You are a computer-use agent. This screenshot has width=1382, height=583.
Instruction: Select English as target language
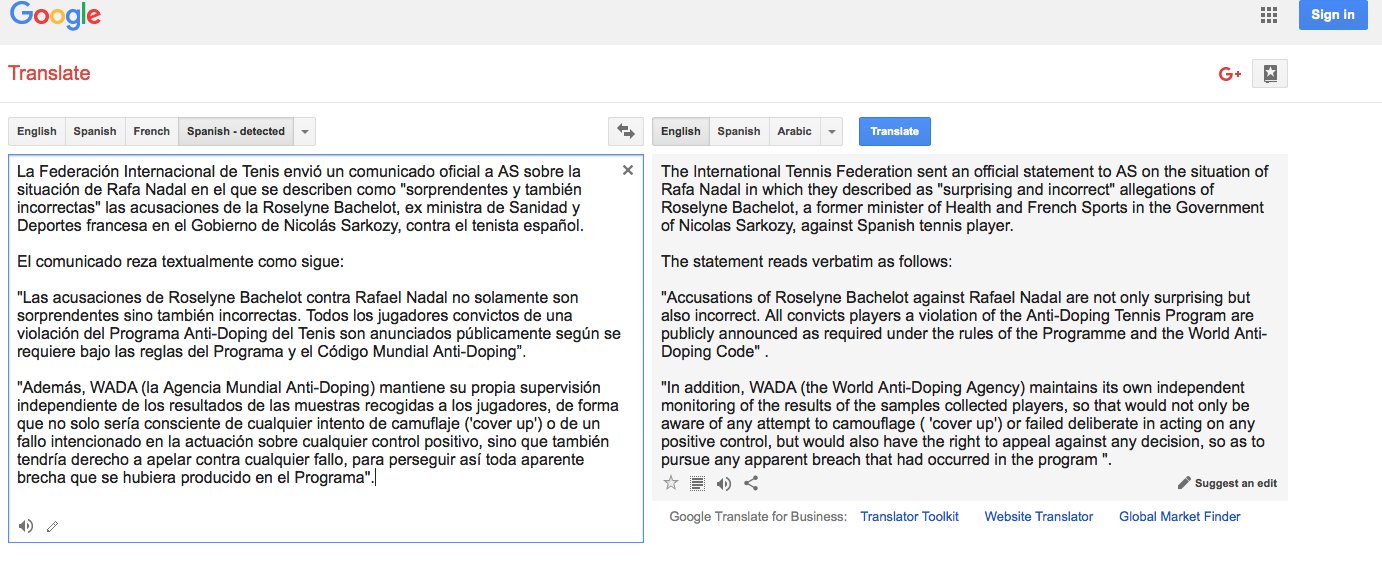click(681, 131)
